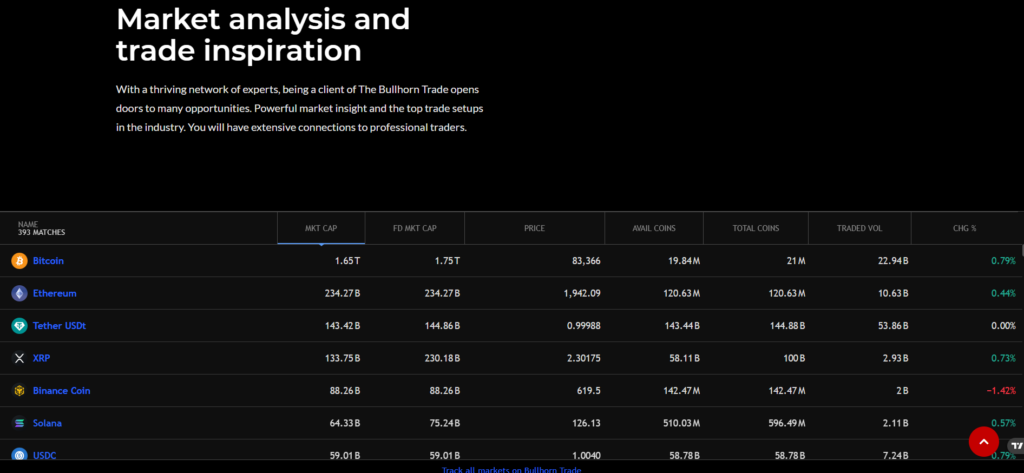Sort by TOTAL COINS column header

[756, 228]
